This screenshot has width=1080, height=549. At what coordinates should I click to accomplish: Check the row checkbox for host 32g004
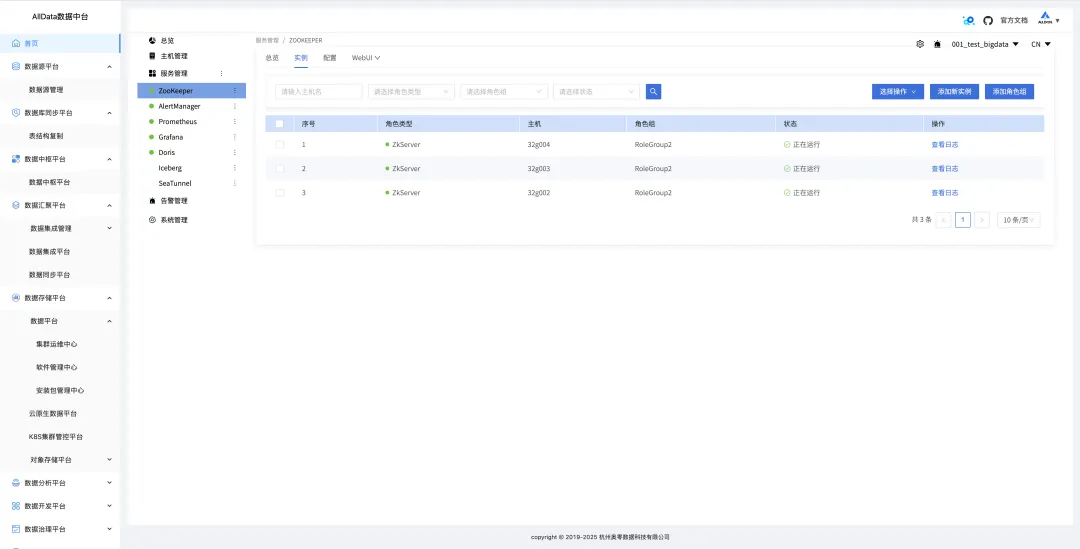tap(280, 145)
